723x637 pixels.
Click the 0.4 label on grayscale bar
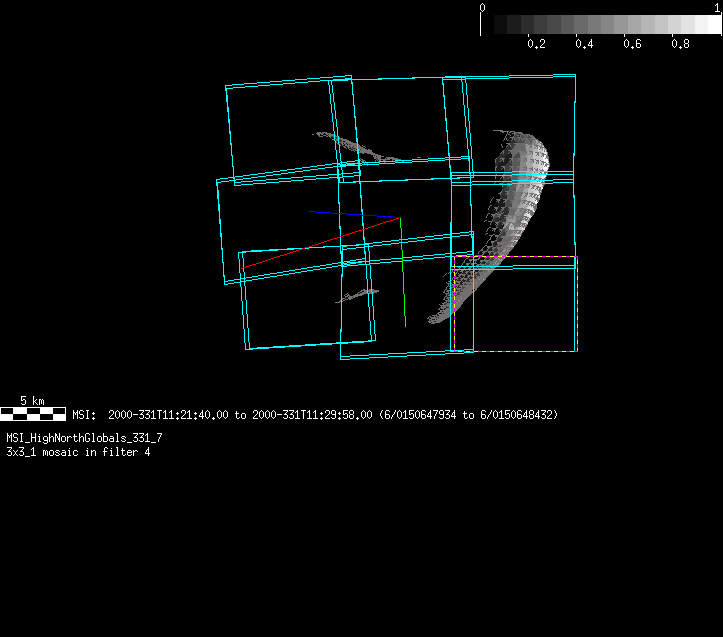[x=584, y=44]
